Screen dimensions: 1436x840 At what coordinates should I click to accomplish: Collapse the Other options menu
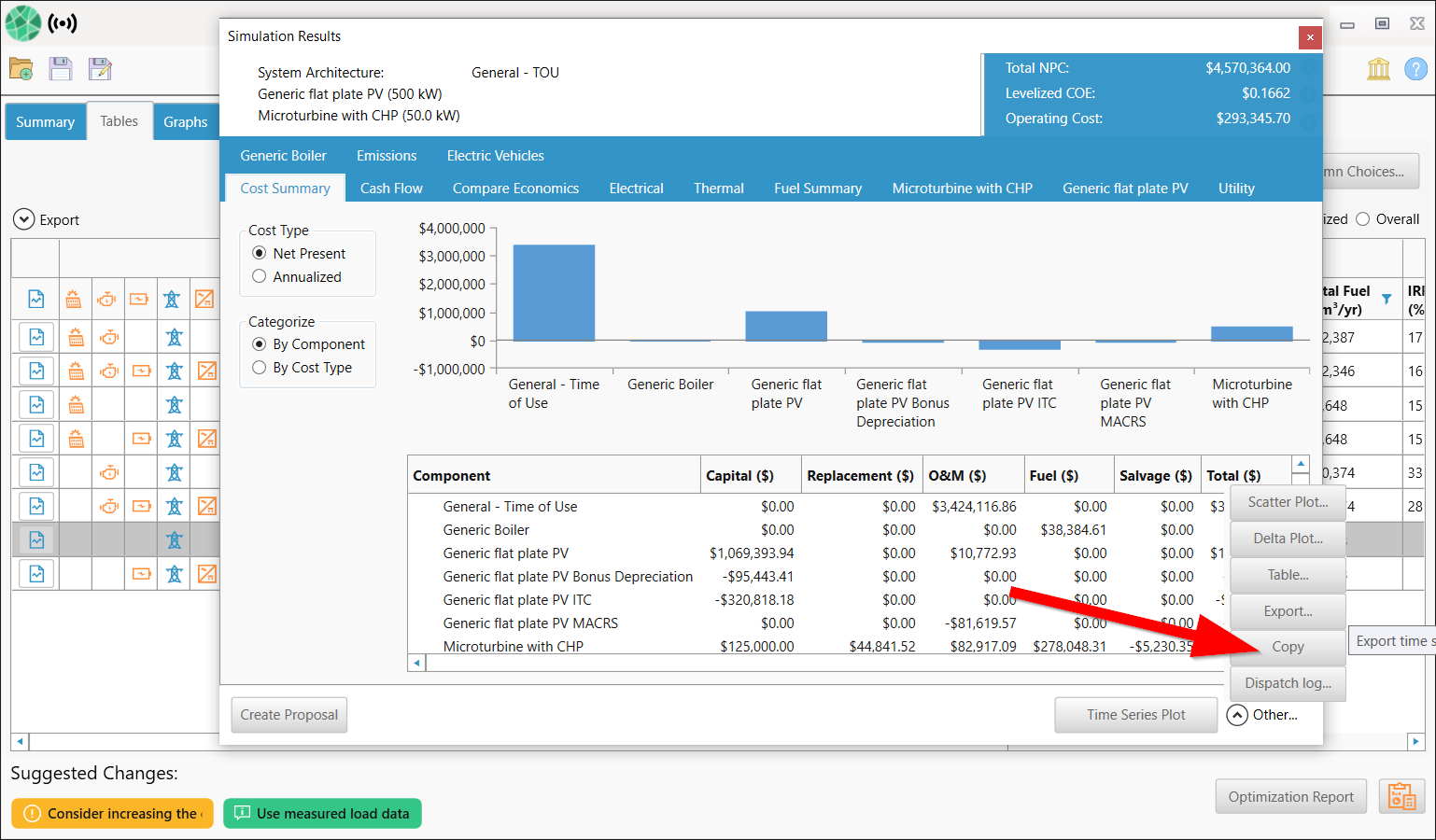point(1237,715)
